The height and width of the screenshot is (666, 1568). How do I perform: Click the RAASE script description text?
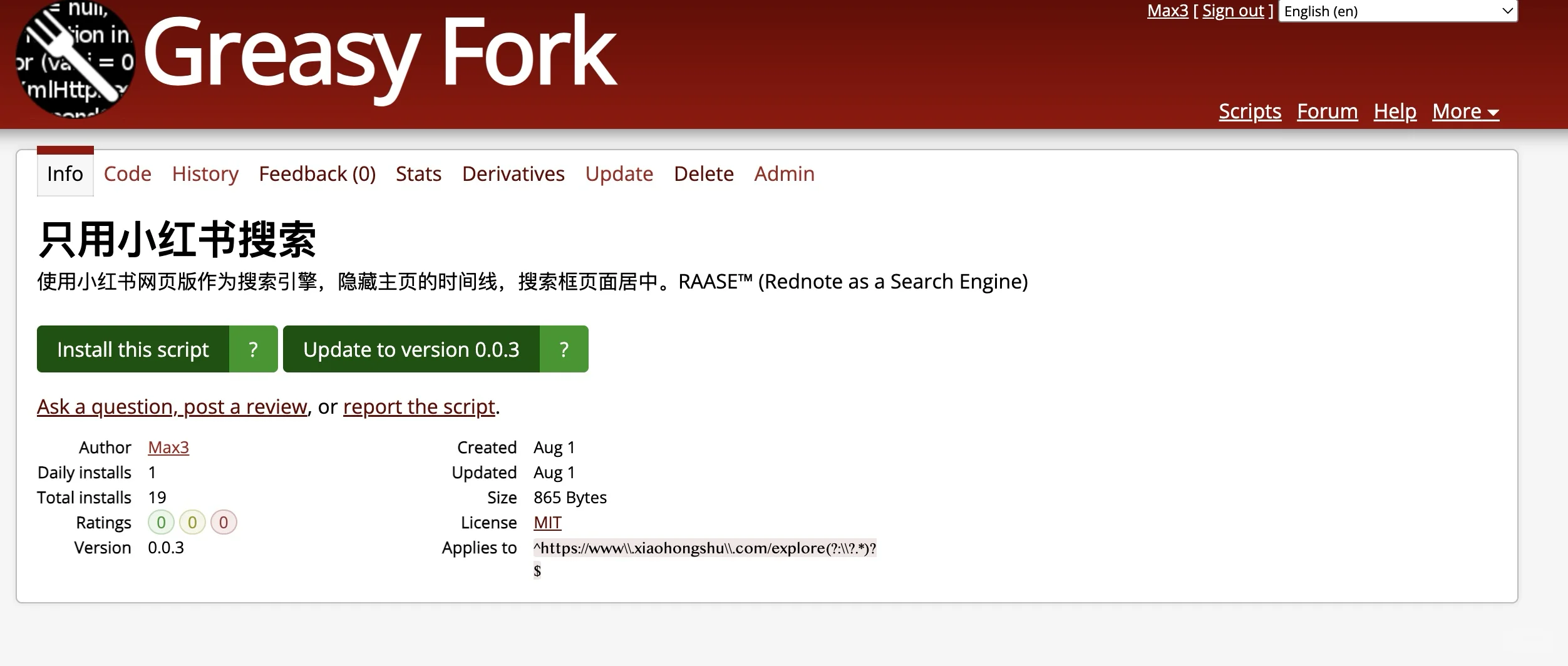(532, 282)
